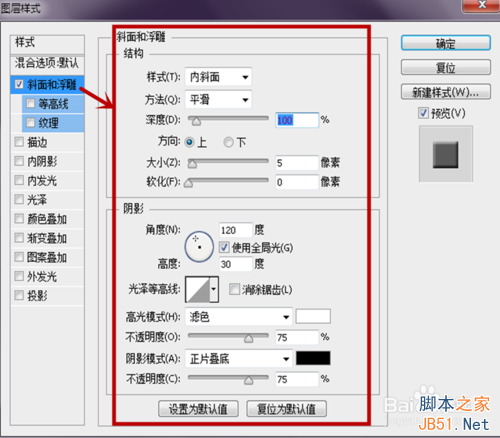Select the 下 direction radio button
The height and width of the screenshot is (438, 500).
coord(228,142)
